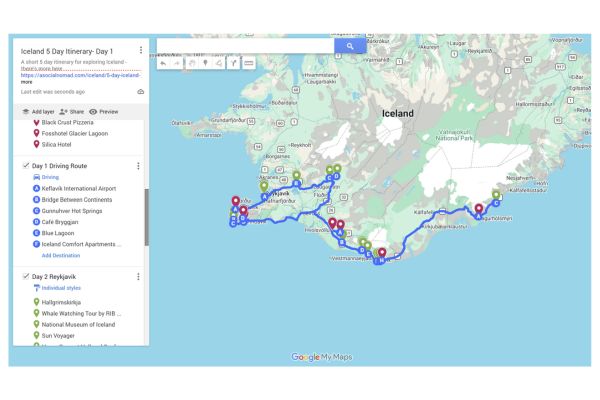The image size is (600, 400).
Task: Click the Add layer button
Action: [38, 111]
